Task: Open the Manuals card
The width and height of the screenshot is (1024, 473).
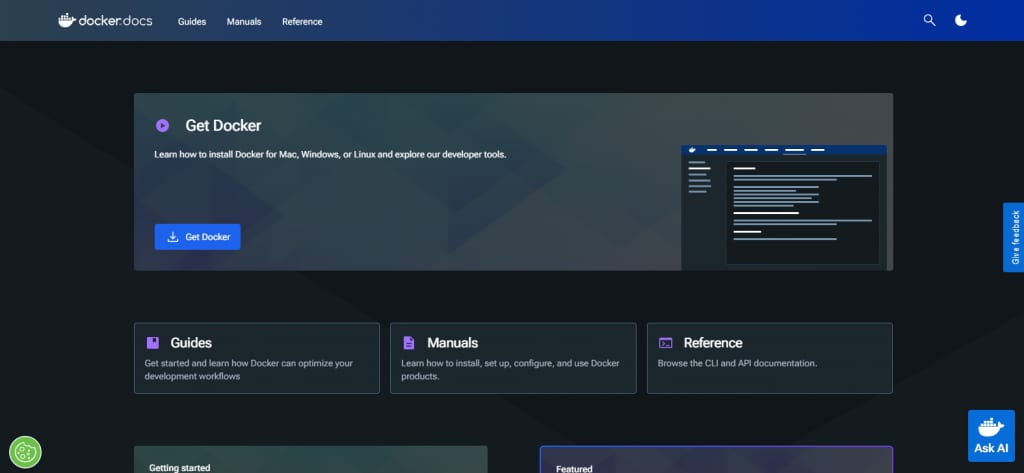Action: [x=513, y=358]
